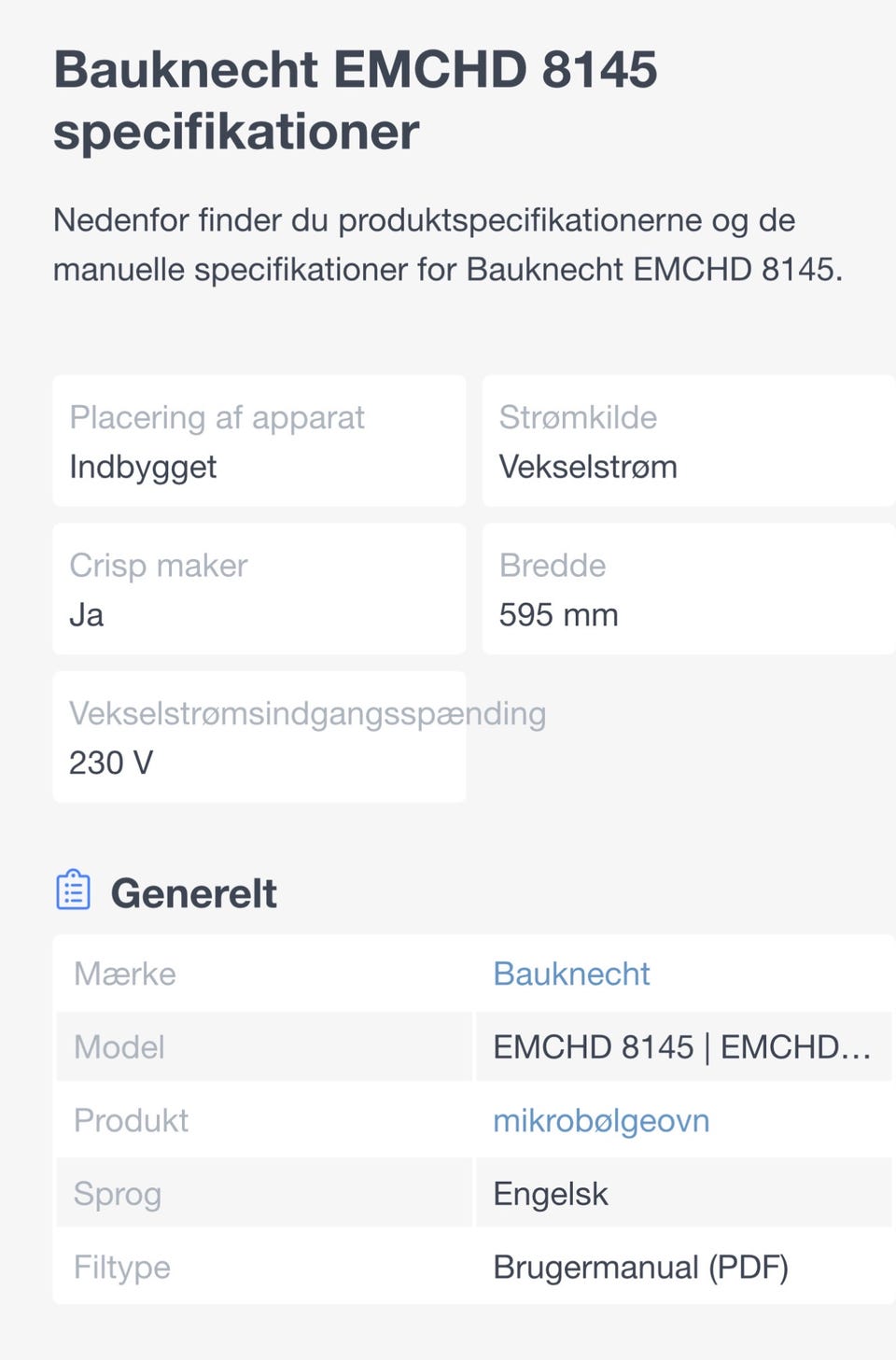Click the Indbygget value text

(143, 467)
